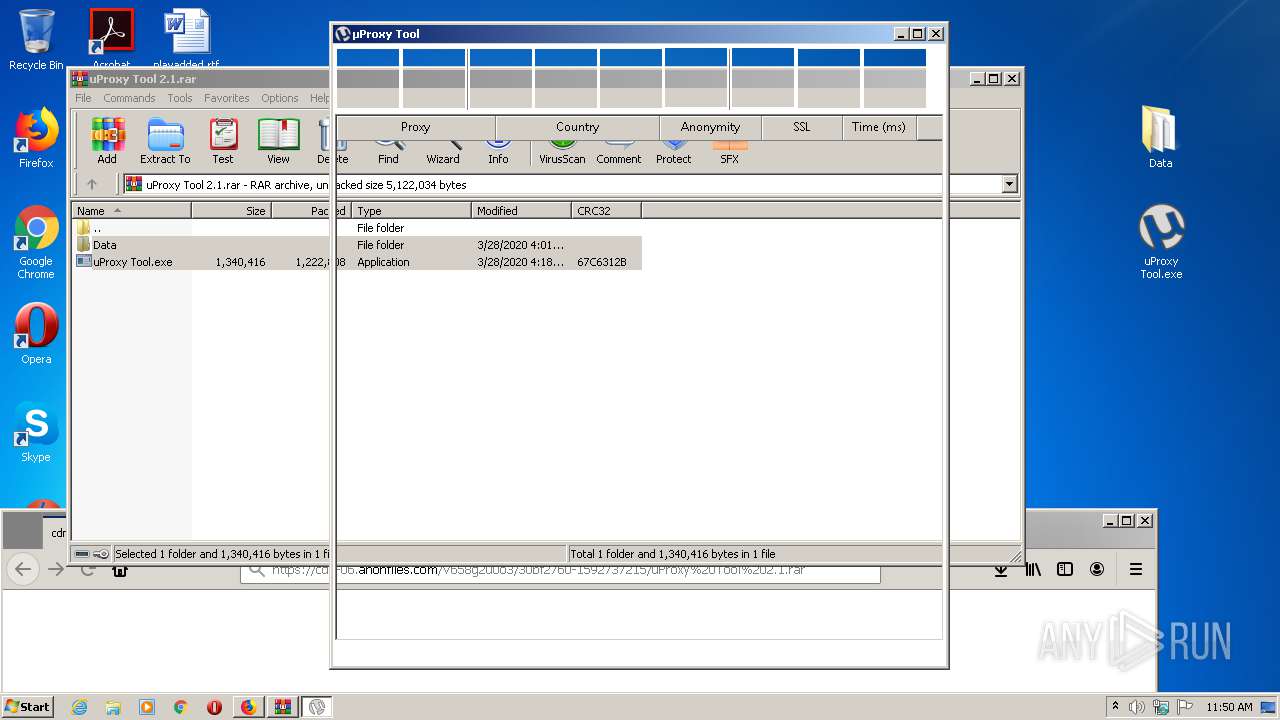Click the Add button in WinRAR toolbar
This screenshot has width=1280, height=720.
[107, 141]
